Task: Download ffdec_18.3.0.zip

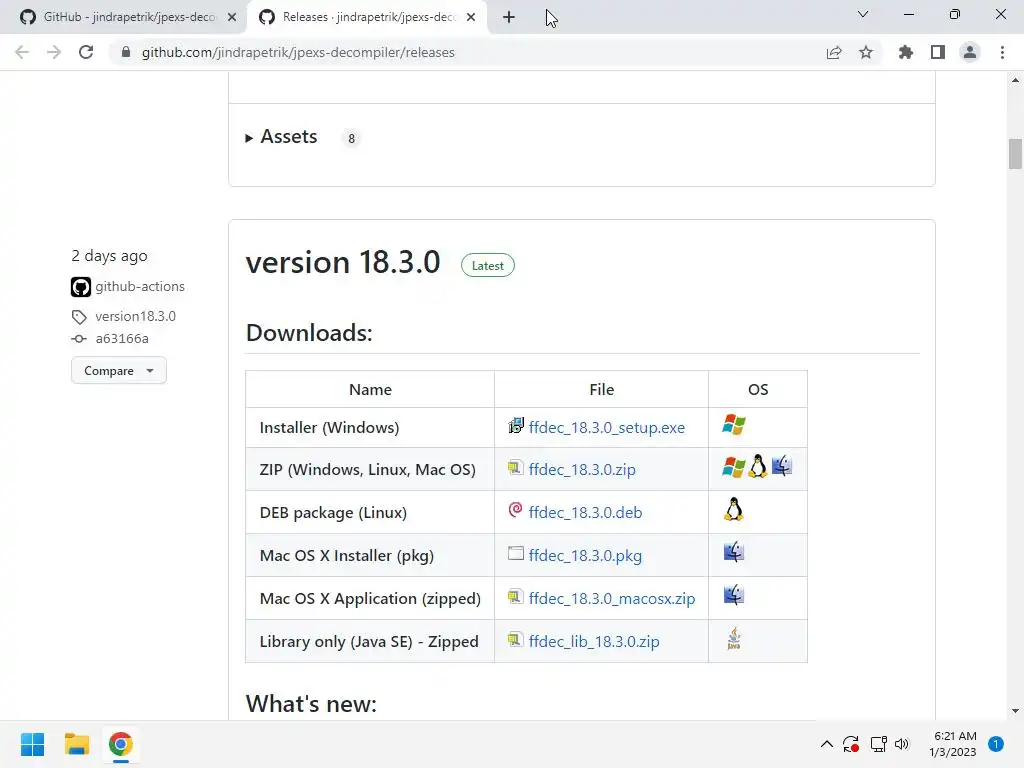Action: pos(582,470)
